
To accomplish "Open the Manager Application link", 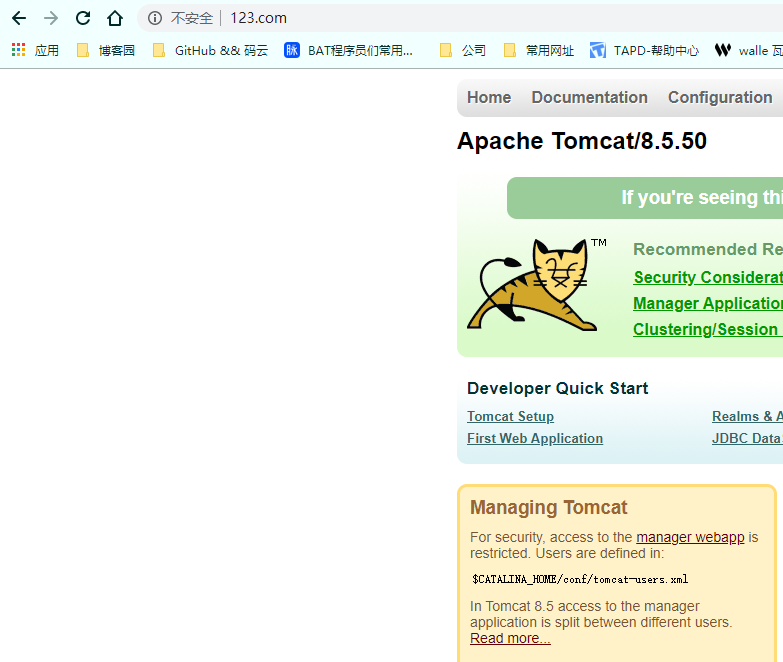I will 708,303.
